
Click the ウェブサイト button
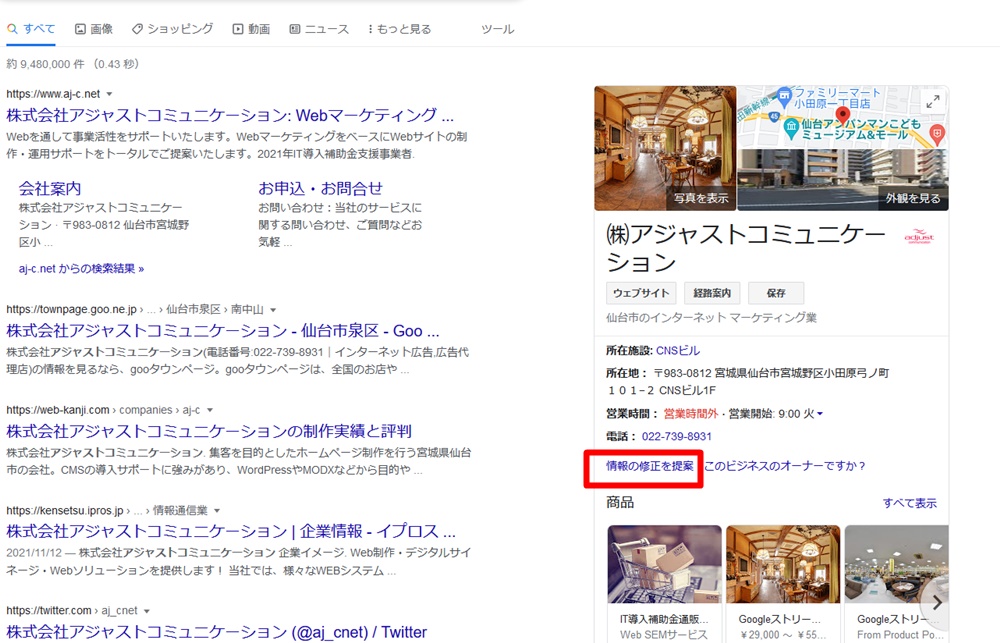point(641,293)
